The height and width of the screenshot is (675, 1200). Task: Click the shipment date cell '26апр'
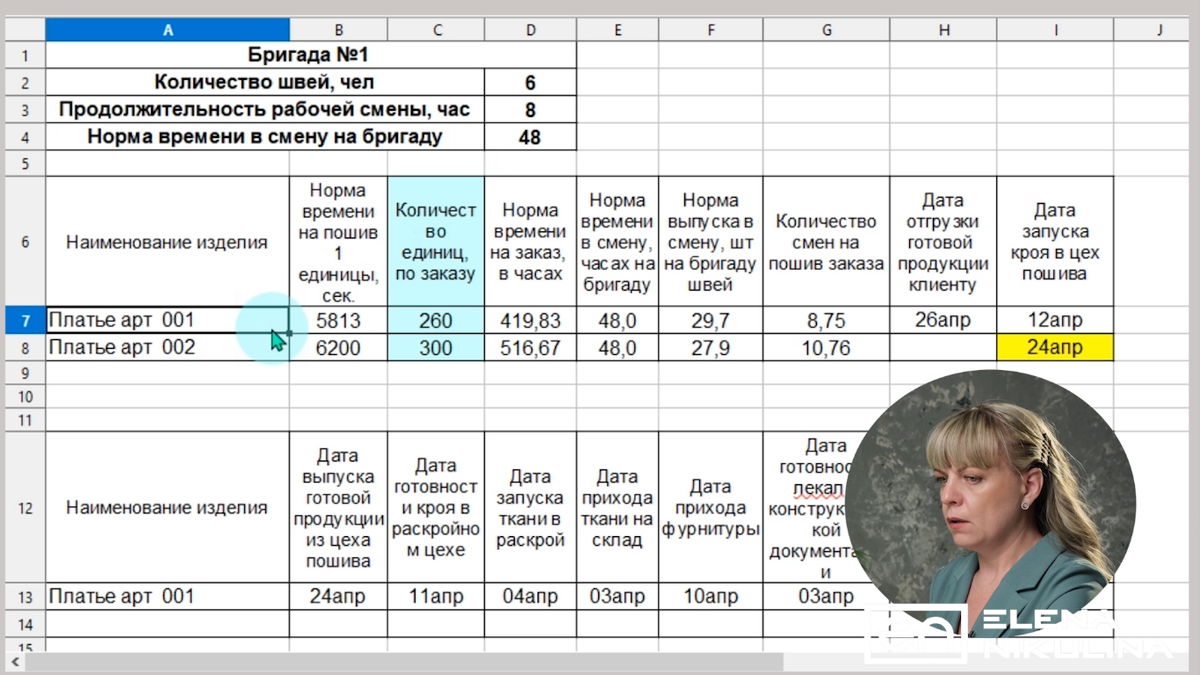tap(943, 321)
